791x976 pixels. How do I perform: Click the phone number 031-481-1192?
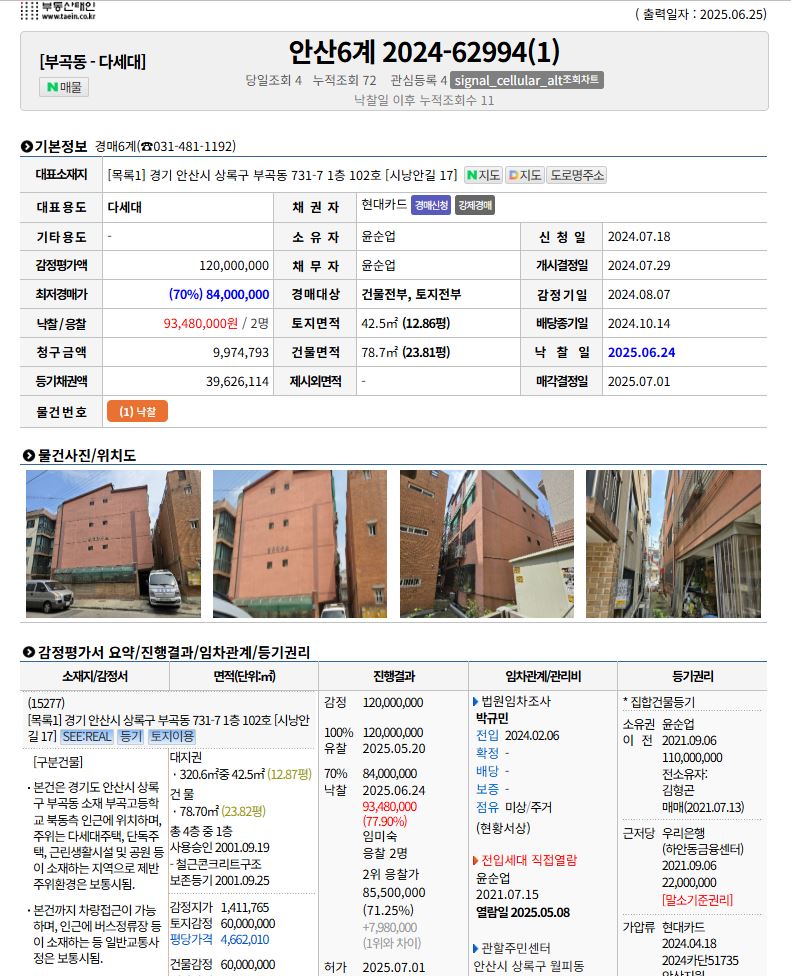[194, 146]
